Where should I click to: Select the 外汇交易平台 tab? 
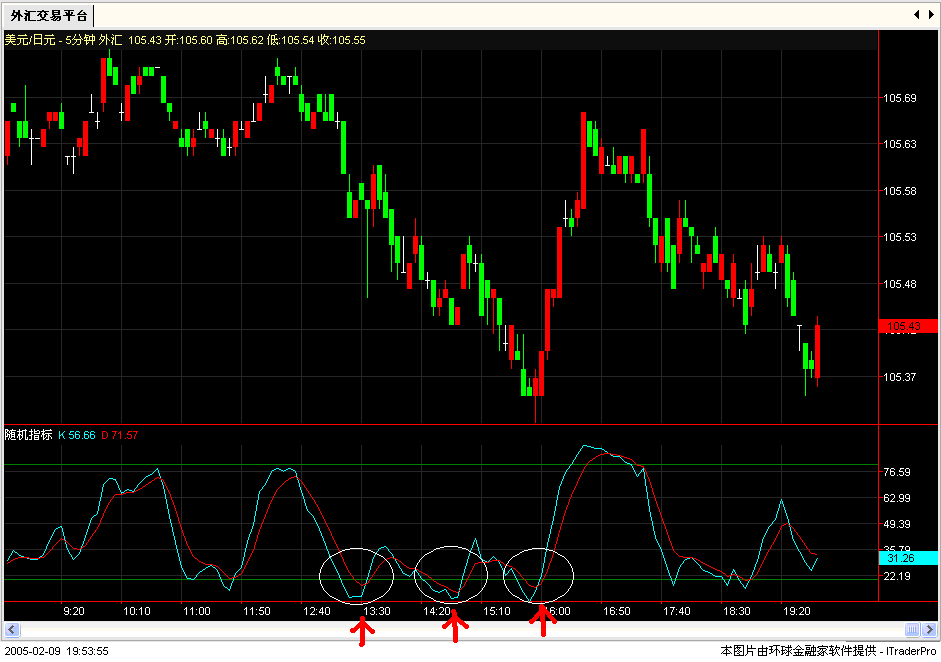[49, 16]
